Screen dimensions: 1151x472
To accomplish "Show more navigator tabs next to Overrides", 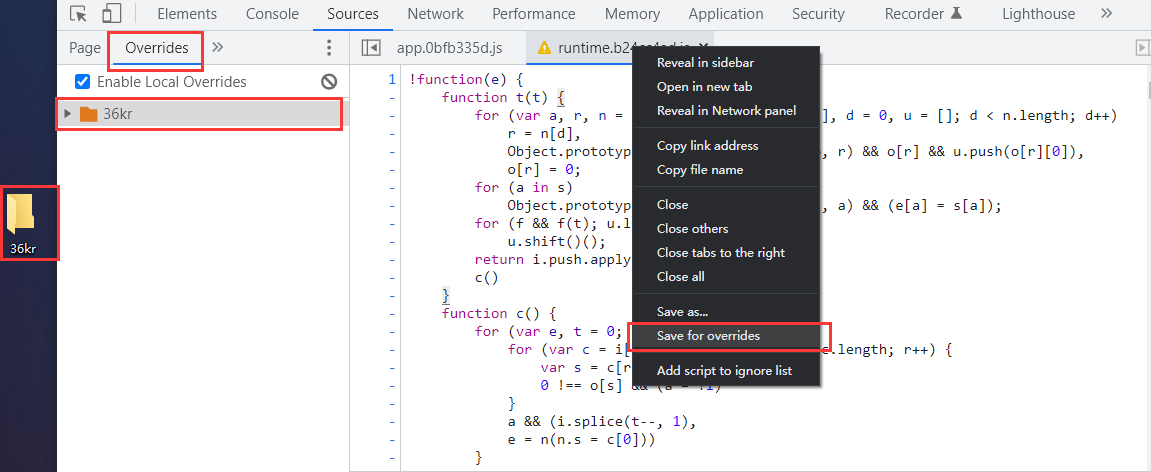I will click(218, 48).
